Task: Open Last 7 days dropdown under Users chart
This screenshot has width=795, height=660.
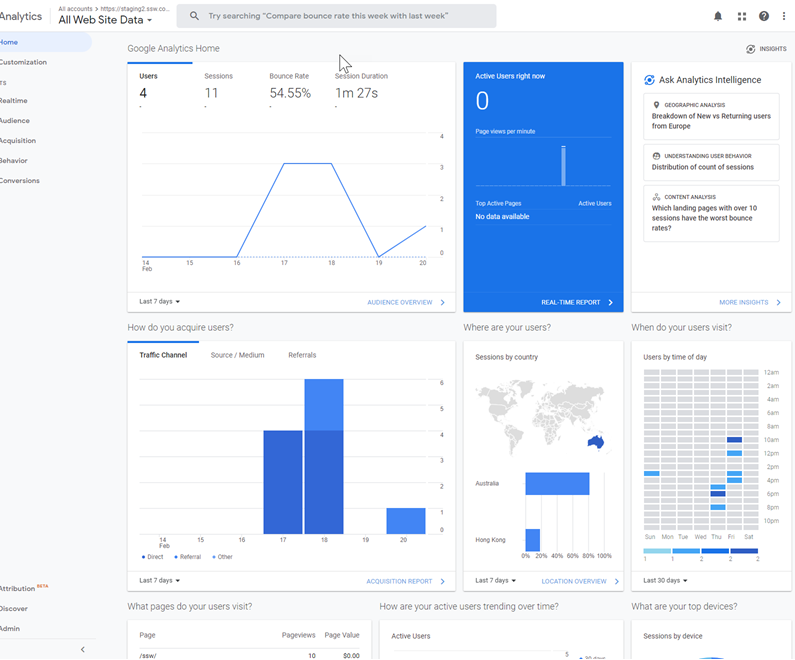Action: point(160,301)
